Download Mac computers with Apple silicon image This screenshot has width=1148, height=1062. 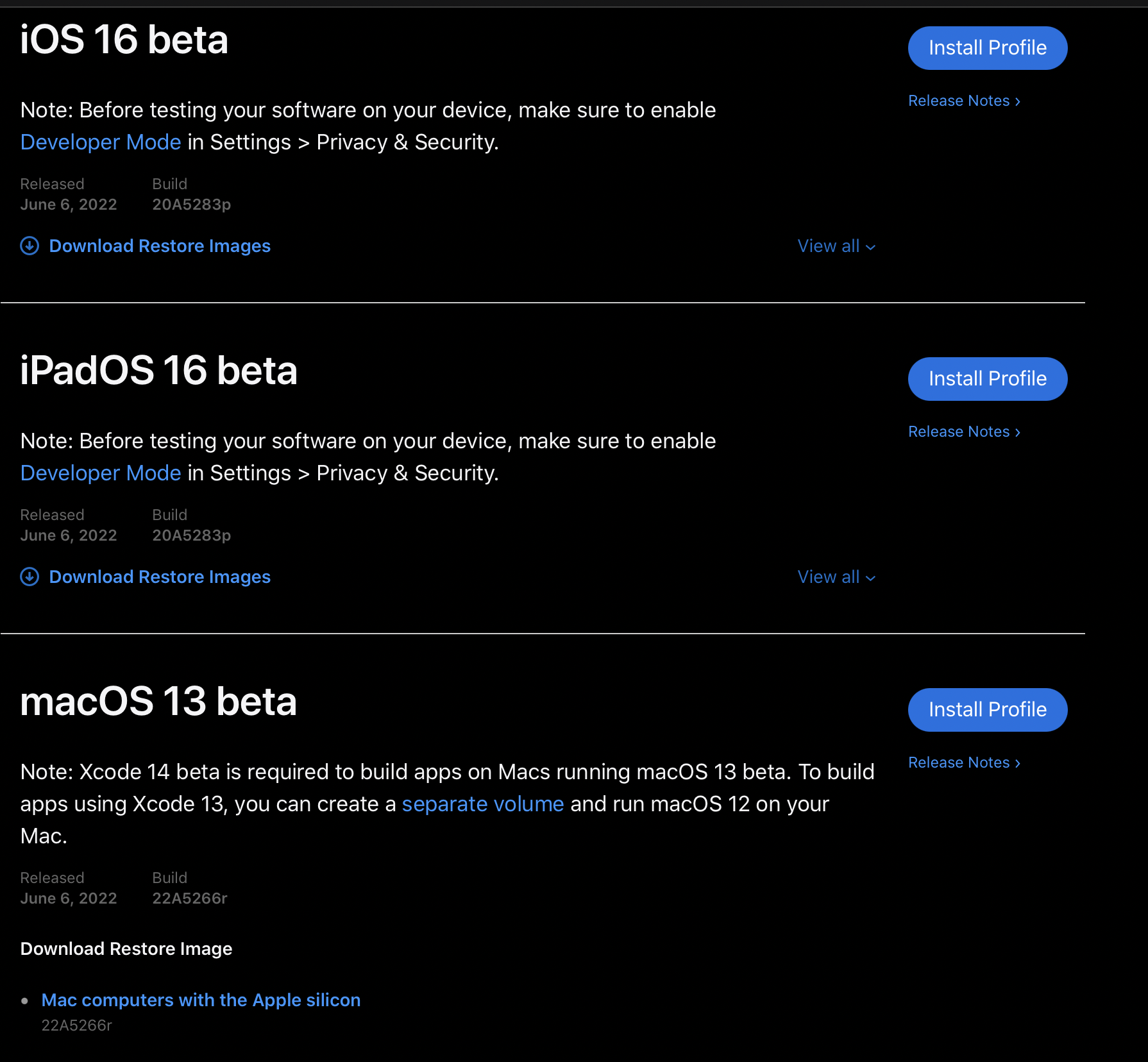point(201,1000)
